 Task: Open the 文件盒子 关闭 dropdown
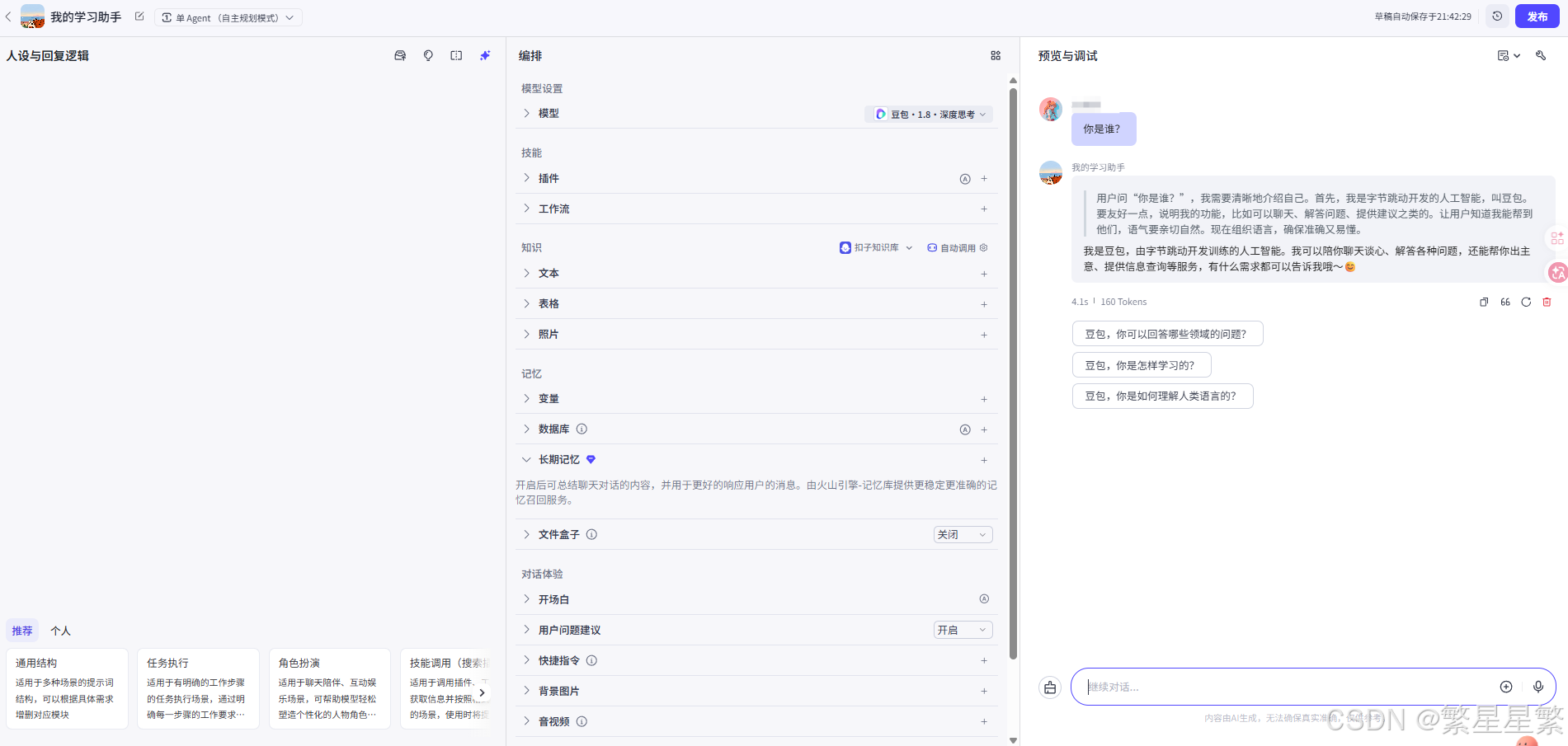point(963,534)
